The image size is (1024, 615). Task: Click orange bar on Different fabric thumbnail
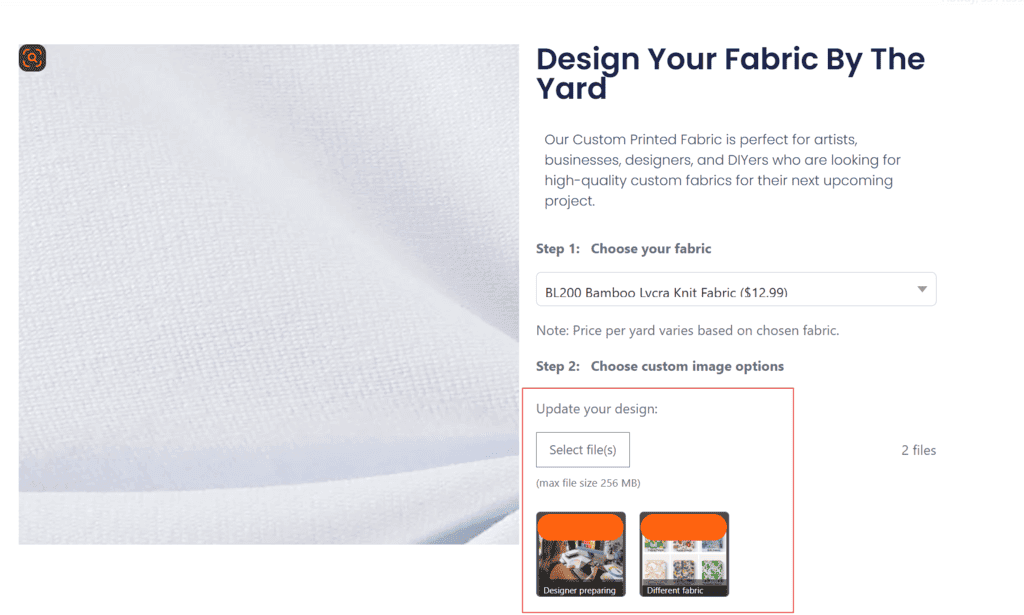click(x=684, y=527)
